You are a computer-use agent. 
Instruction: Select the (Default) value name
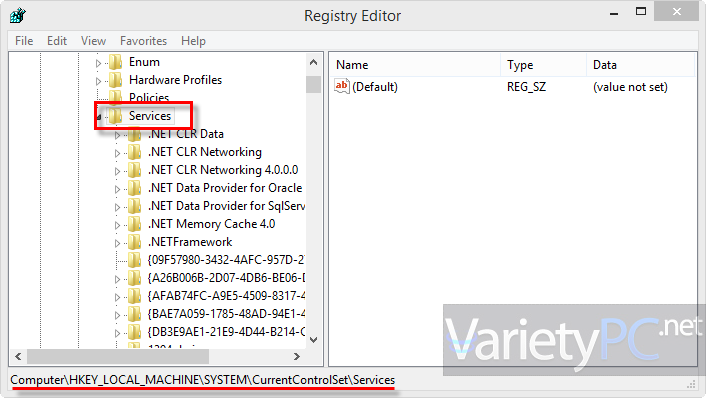click(375, 87)
